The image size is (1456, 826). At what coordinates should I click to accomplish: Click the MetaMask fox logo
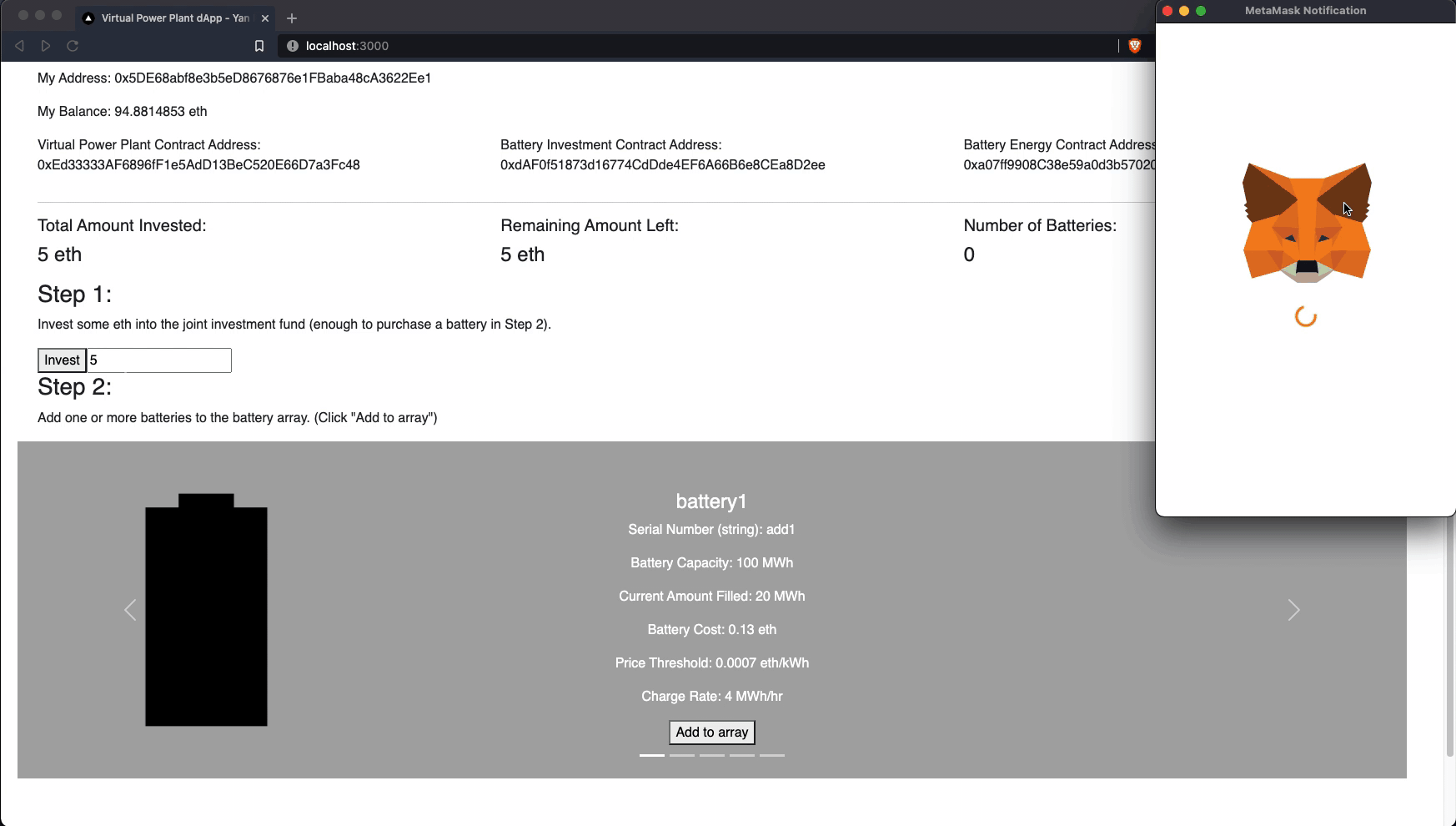point(1307,223)
